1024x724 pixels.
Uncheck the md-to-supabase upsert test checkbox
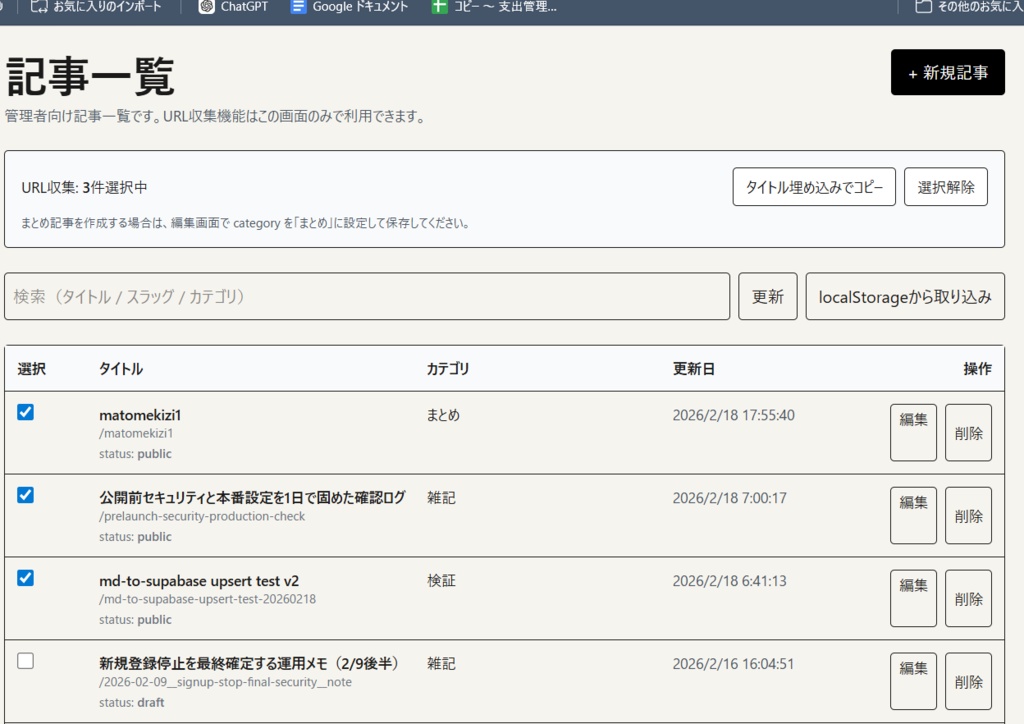pos(25,577)
